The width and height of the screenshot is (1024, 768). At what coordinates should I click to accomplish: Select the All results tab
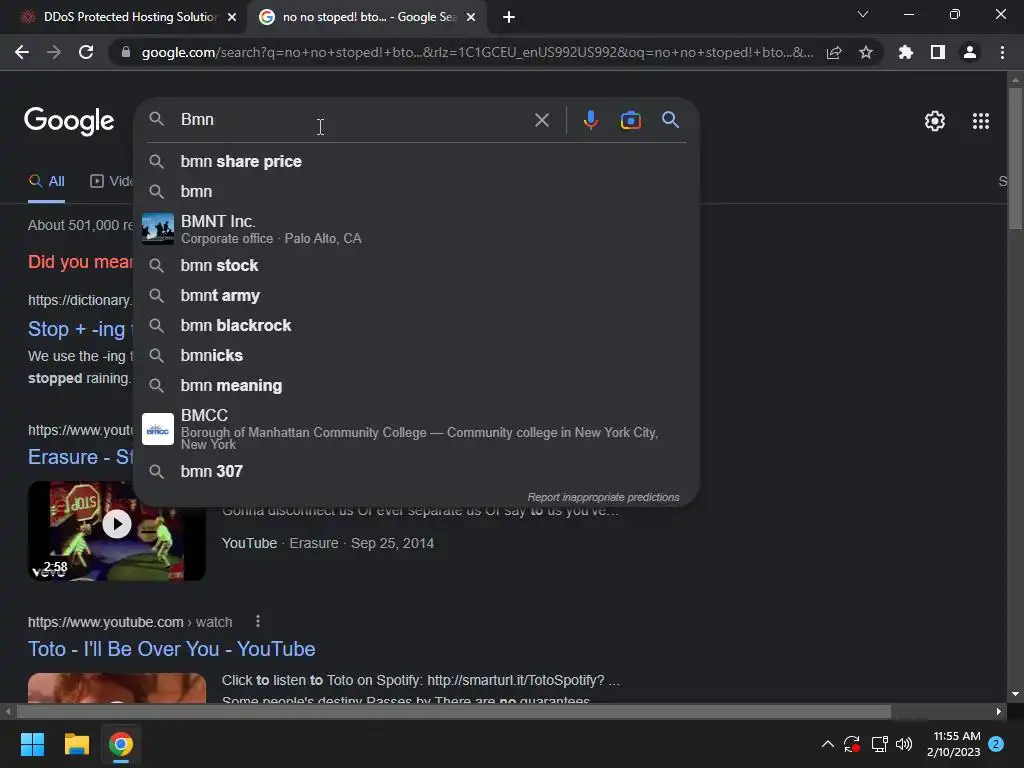coord(46,182)
